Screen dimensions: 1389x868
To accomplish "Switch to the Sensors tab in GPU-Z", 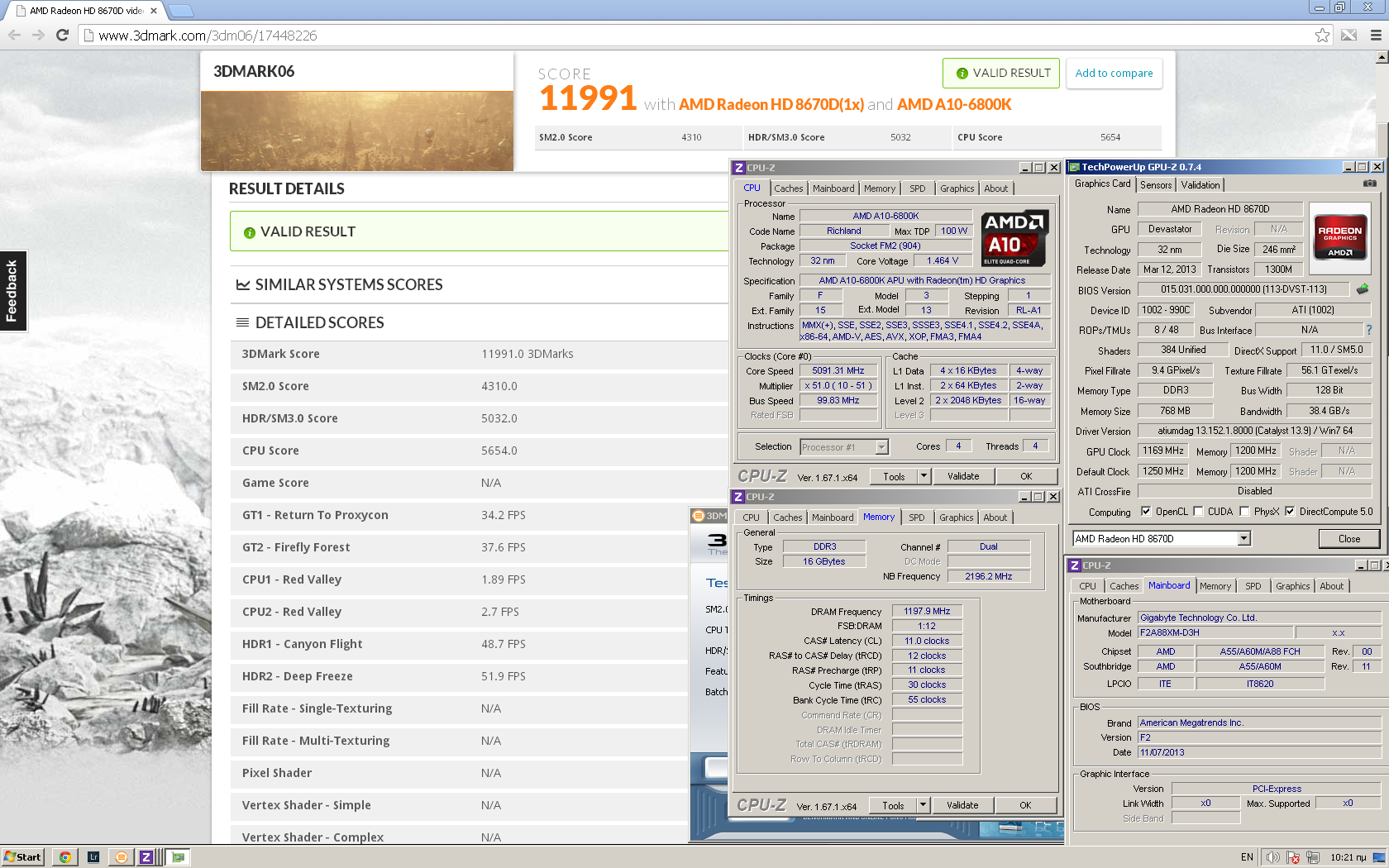I will pyautogui.click(x=1156, y=185).
